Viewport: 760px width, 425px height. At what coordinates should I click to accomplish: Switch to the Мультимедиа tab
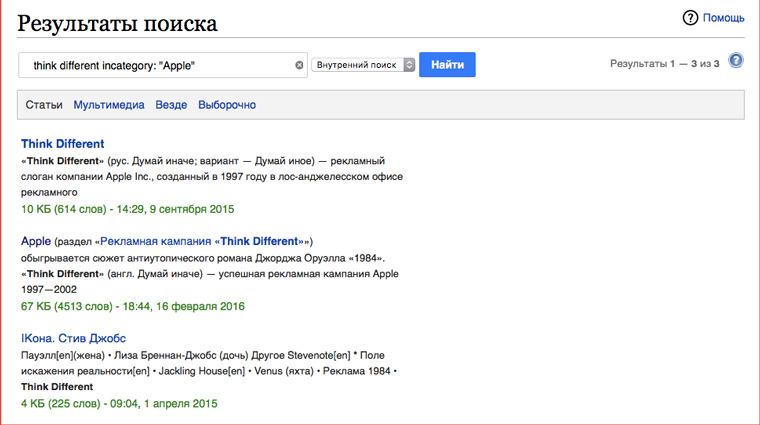109,105
